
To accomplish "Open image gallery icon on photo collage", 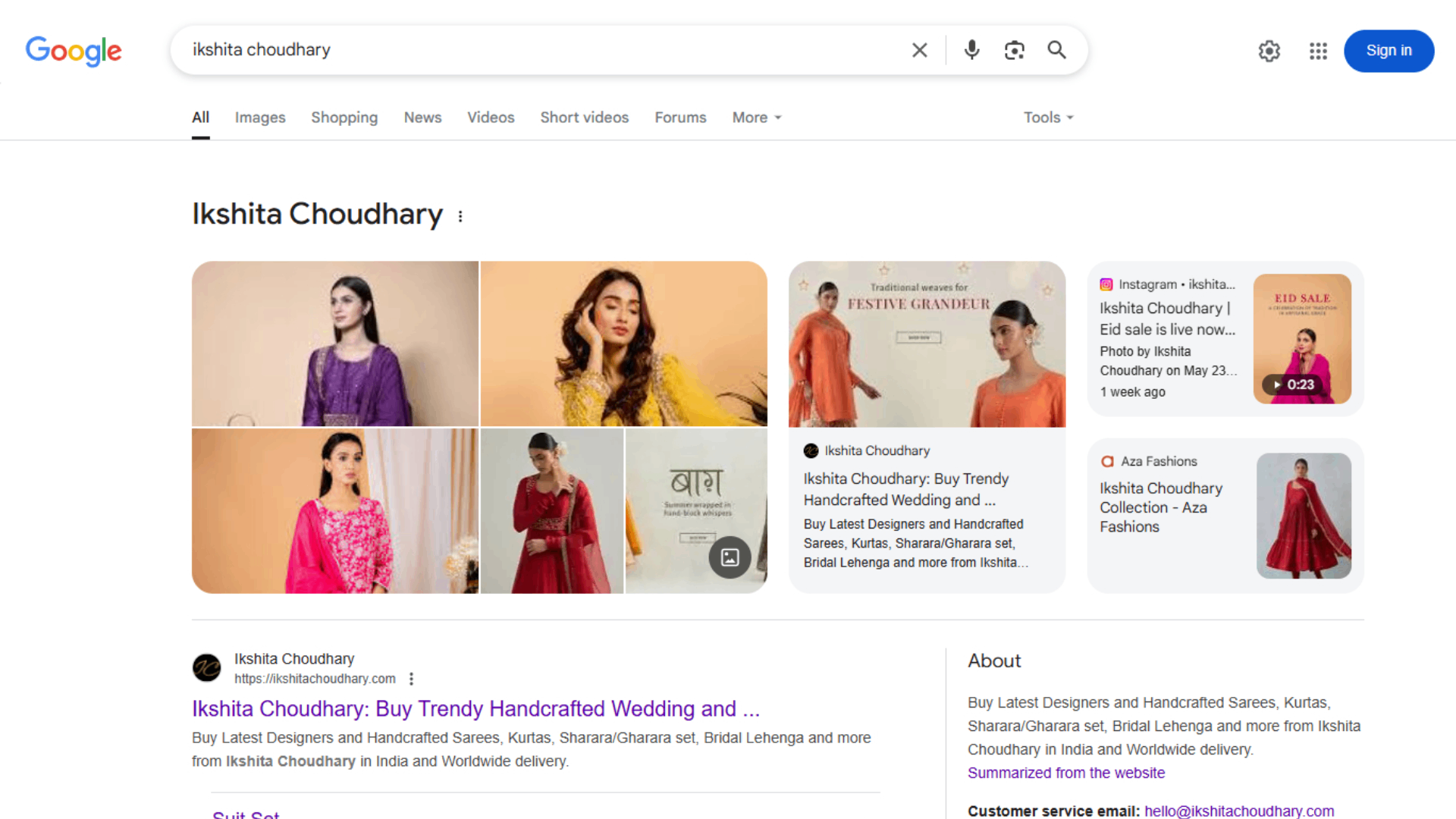I will (730, 557).
